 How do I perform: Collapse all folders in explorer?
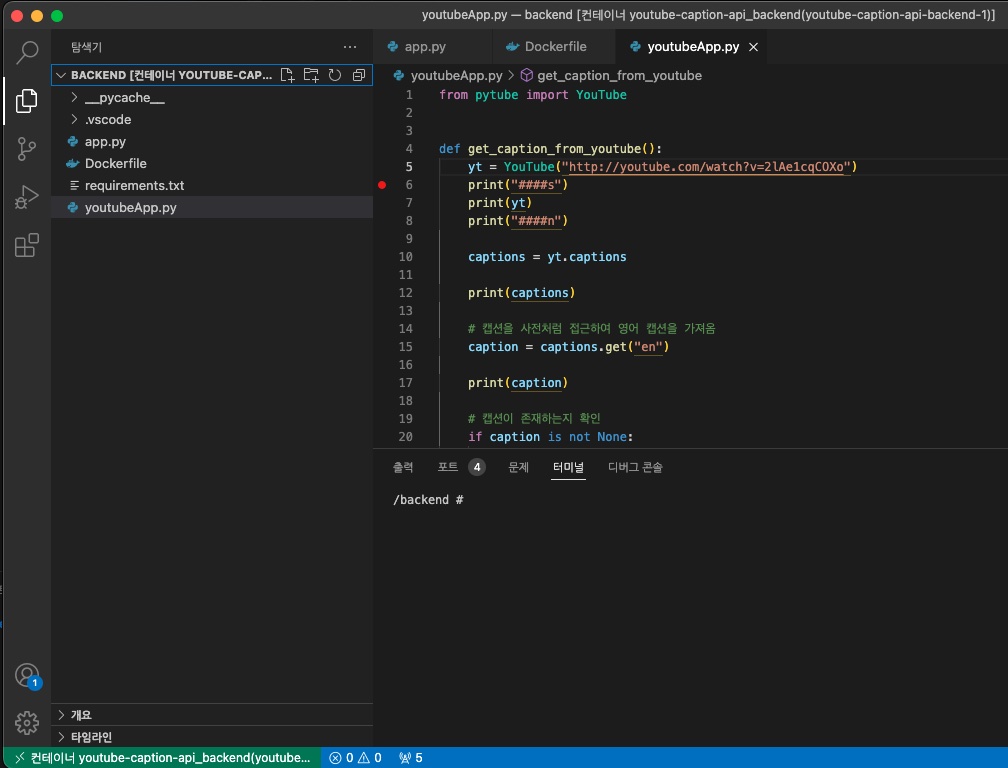[x=359, y=75]
